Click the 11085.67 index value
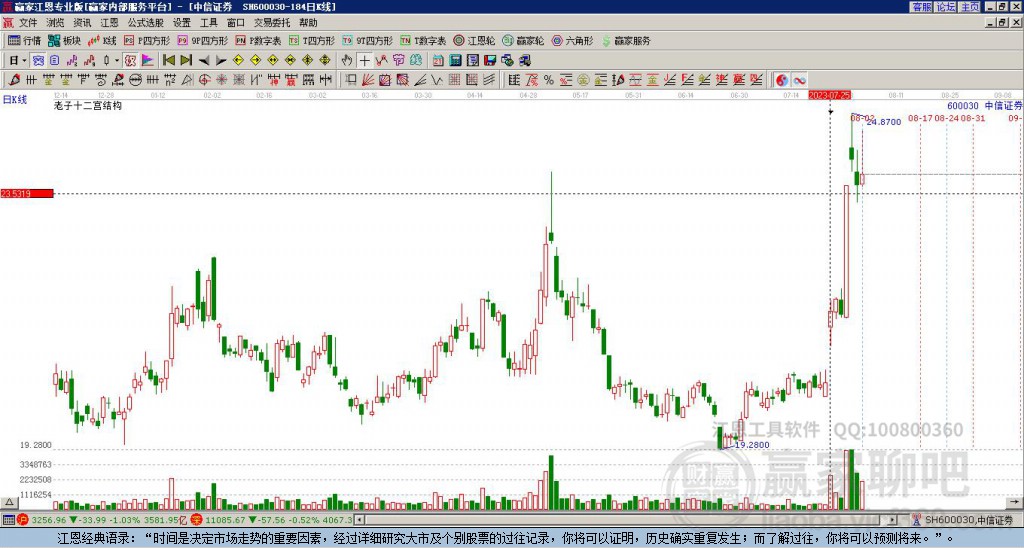The height and width of the screenshot is (548, 1024). [223, 520]
